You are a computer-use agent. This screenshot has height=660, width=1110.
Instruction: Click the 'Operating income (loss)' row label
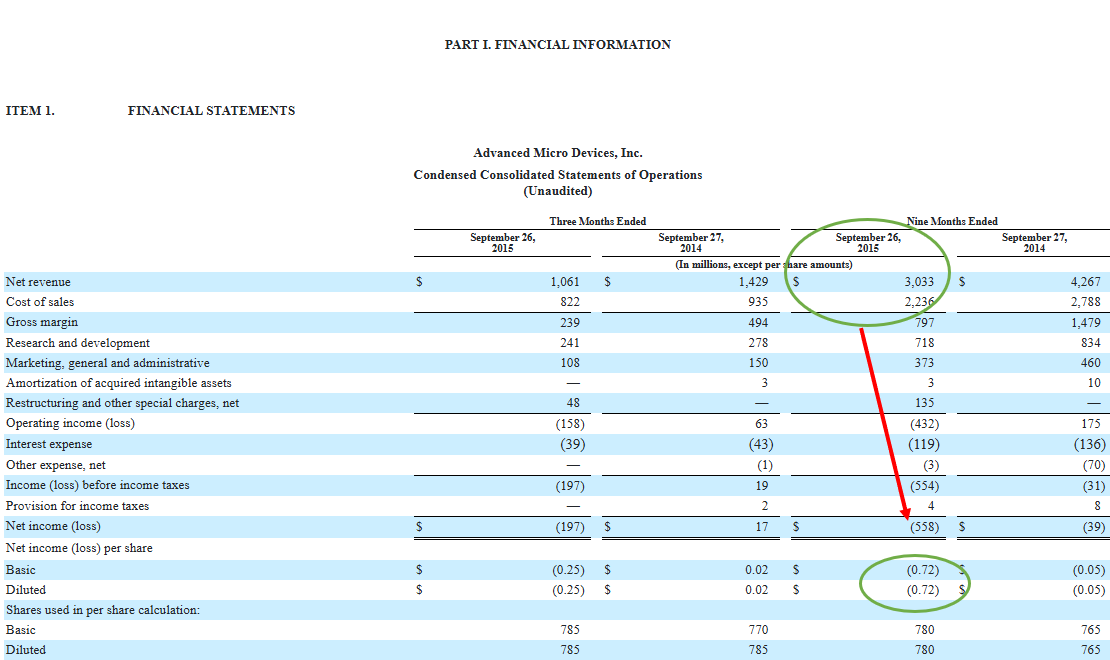tap(70, 423)
